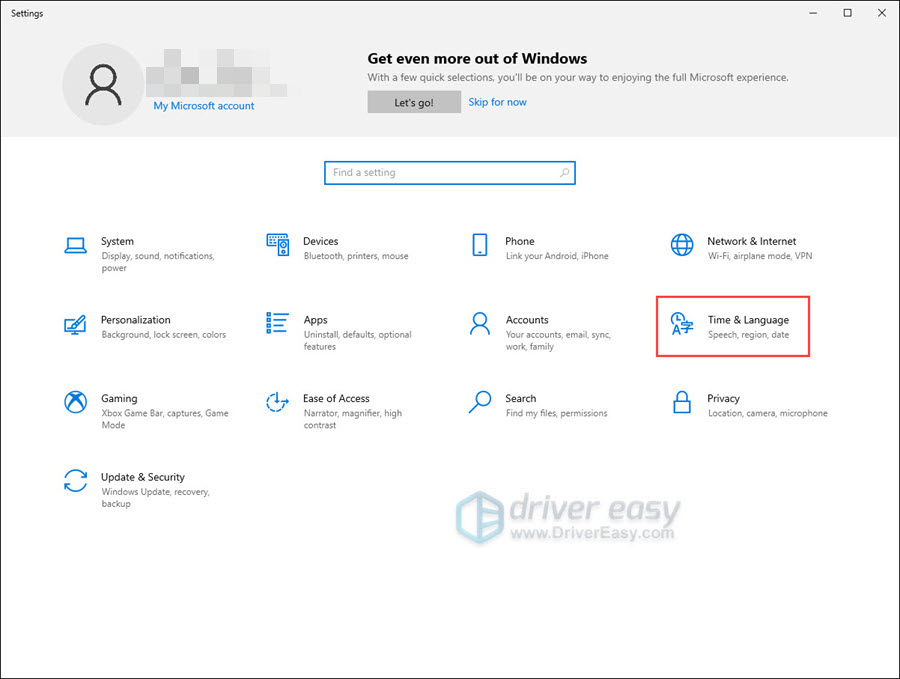Viewport: 900px width, 679px height.
Task: Click the Update & Security icon
Action: (x=75, y=482)
